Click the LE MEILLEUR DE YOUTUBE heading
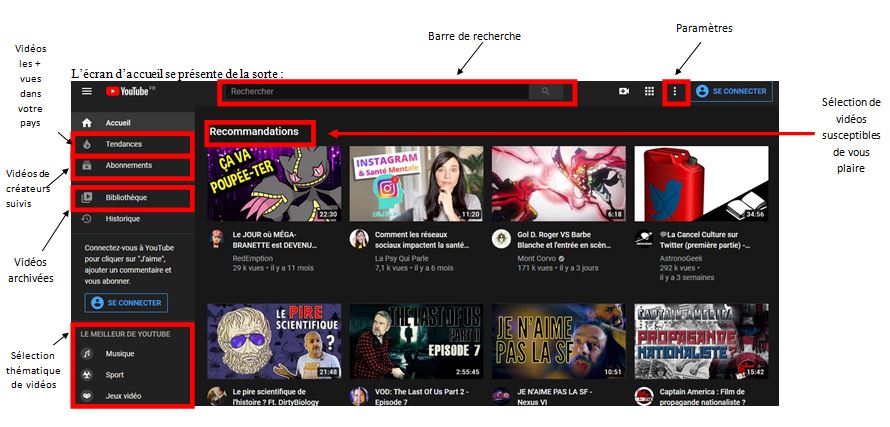Image resolution: width=890 pixels, height=427 pixels. (x=125, y=334)
